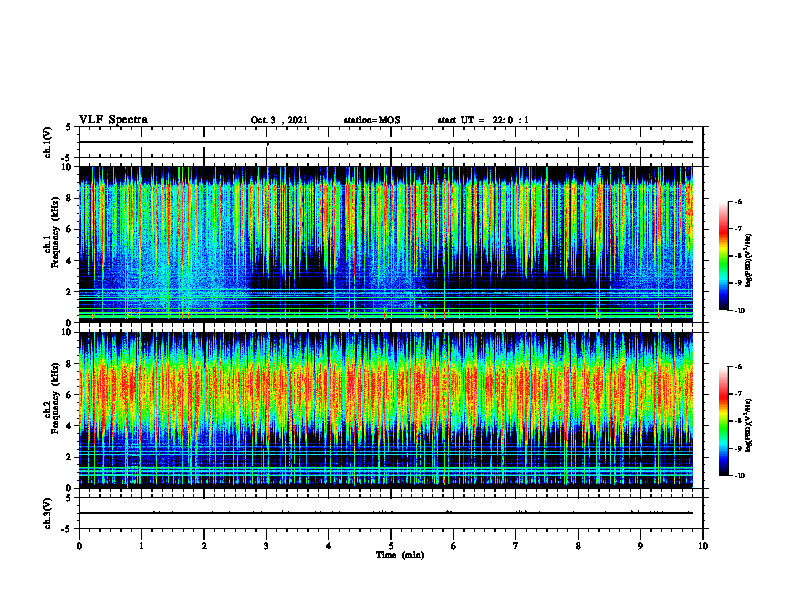Viewport: 792px width, 612px height.
Task: Click the ch.1 voltage waveform trace
Action: coord(386,142)
